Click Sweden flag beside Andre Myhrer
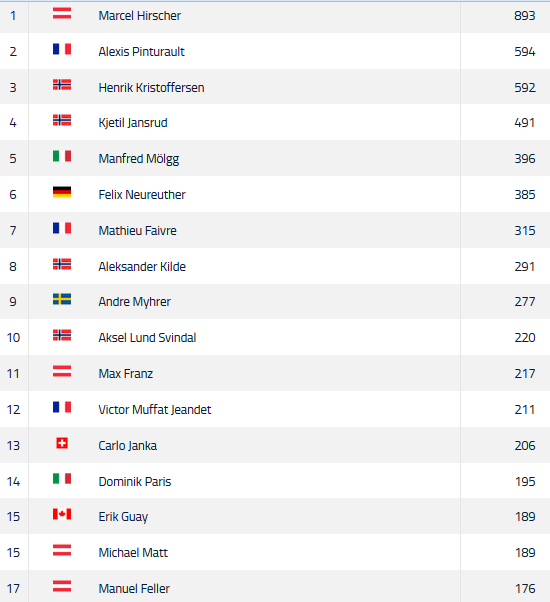550x602 pixels. (62, 299)
